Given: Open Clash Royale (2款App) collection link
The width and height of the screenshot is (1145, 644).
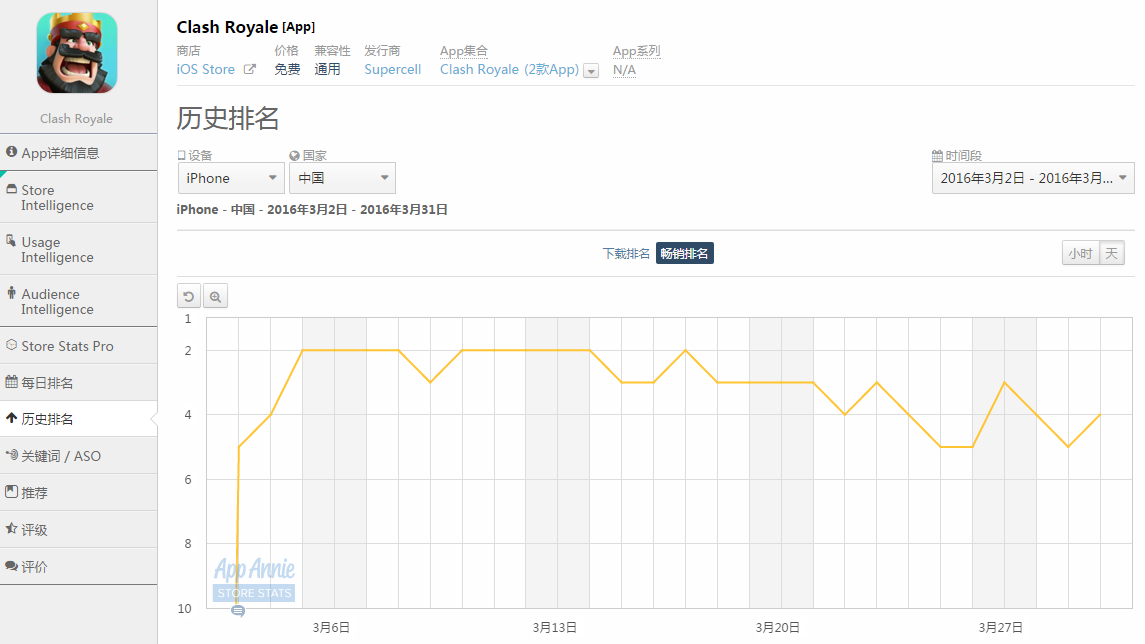Looking at the screenshot, I should coord(509,69).
